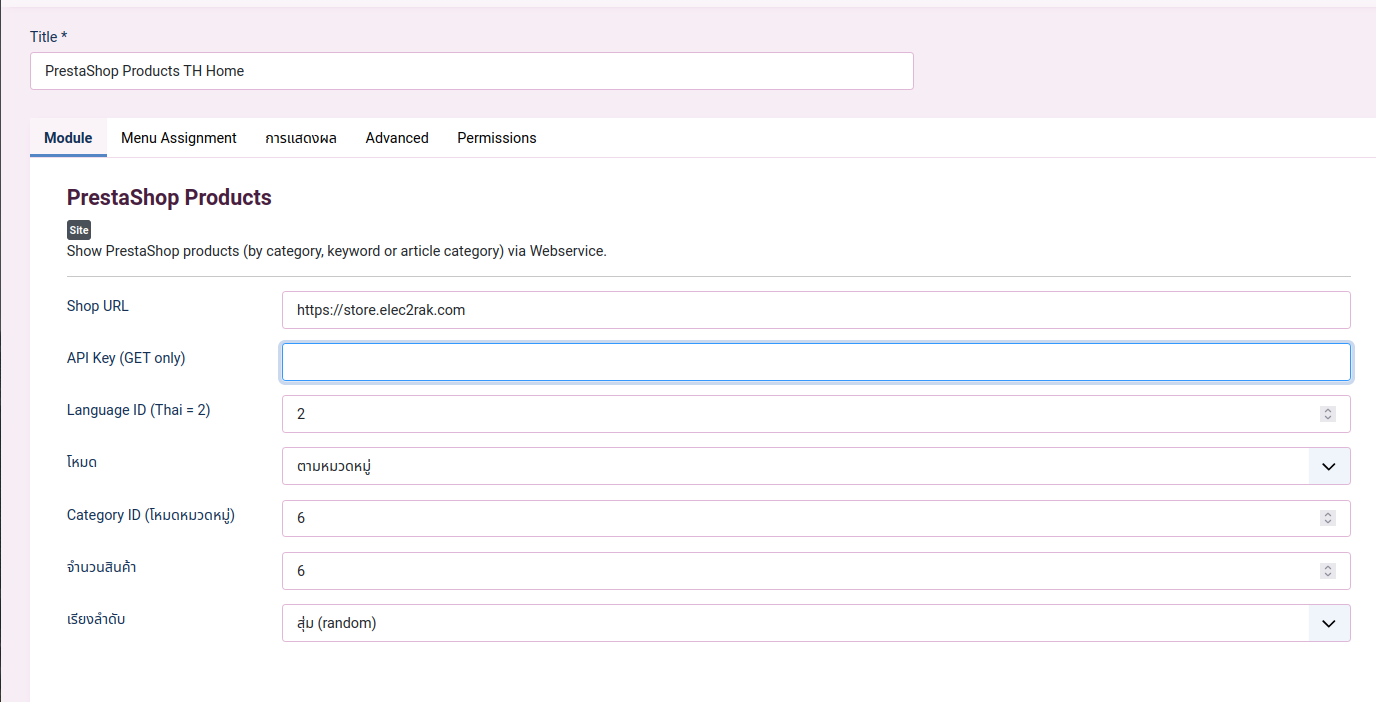Select the PrestaShop Products heading
The width and height of the screenshot is (1376, 702).
[x=169, y=198]
